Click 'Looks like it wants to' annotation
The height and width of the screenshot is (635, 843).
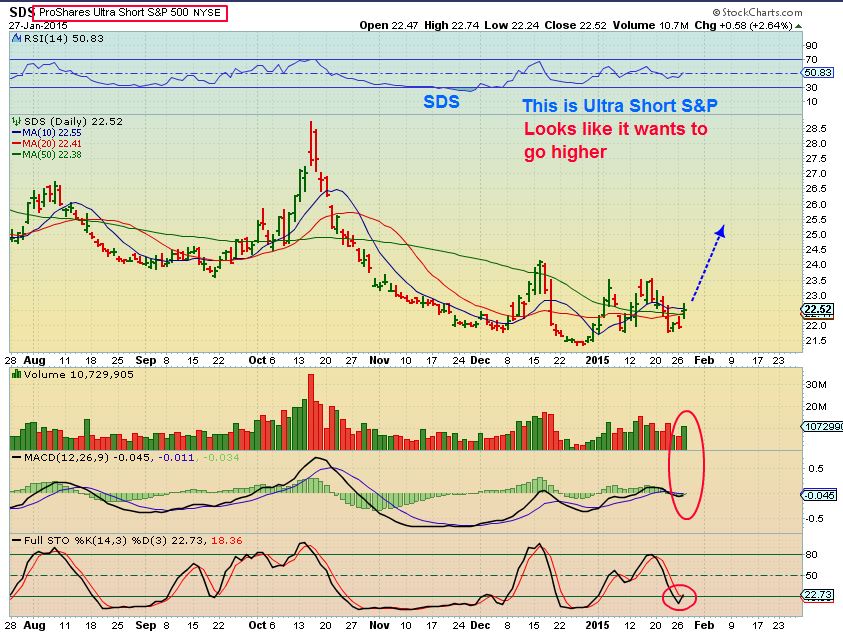click(x=616, y=129)
